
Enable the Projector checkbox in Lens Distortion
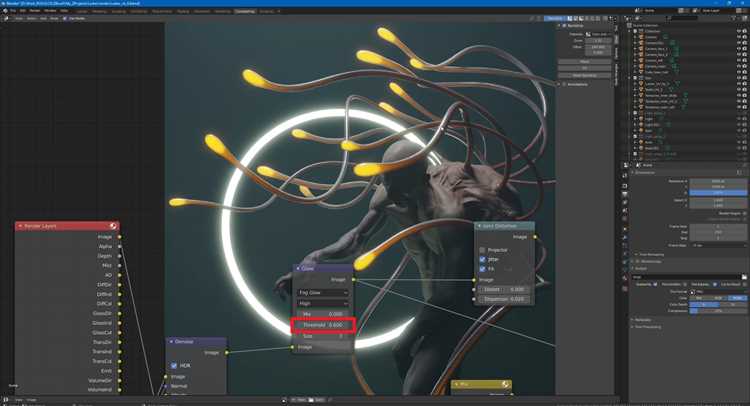(483, 250)
